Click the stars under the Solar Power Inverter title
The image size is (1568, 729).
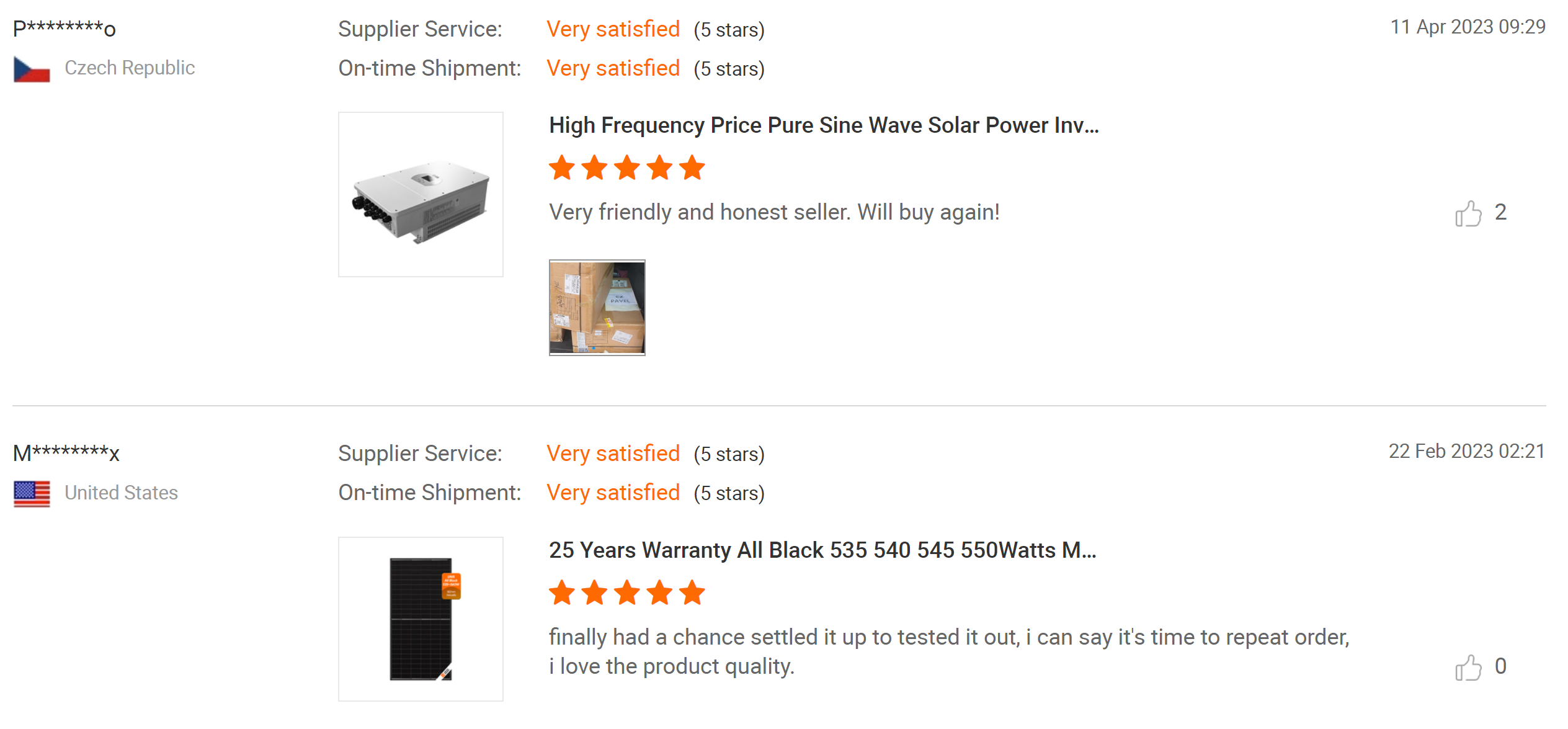coord(626,168)
